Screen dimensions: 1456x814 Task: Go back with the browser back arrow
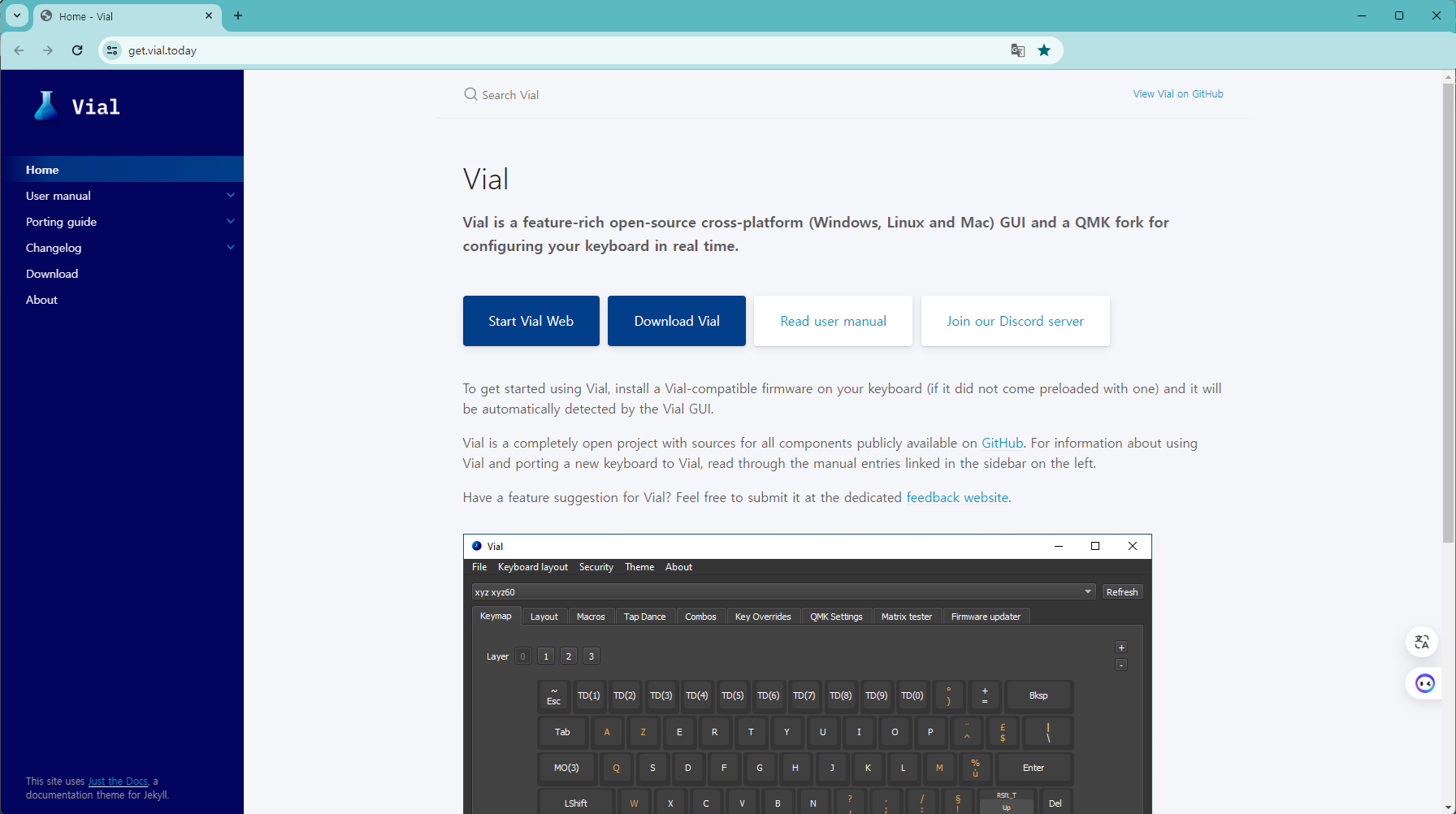pyautogui.click(x=19, y=50)
